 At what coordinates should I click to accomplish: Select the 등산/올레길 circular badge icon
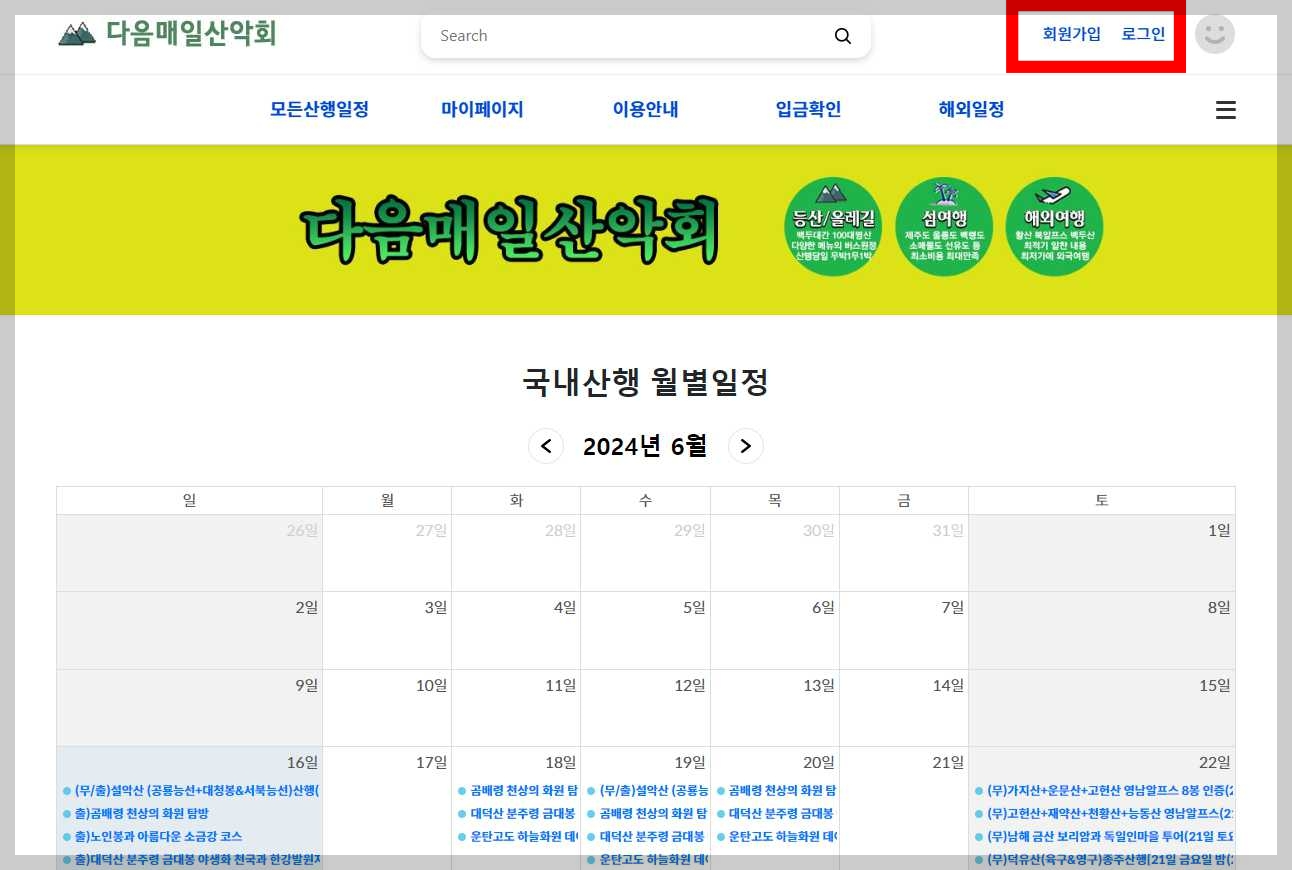pos(833,225)
